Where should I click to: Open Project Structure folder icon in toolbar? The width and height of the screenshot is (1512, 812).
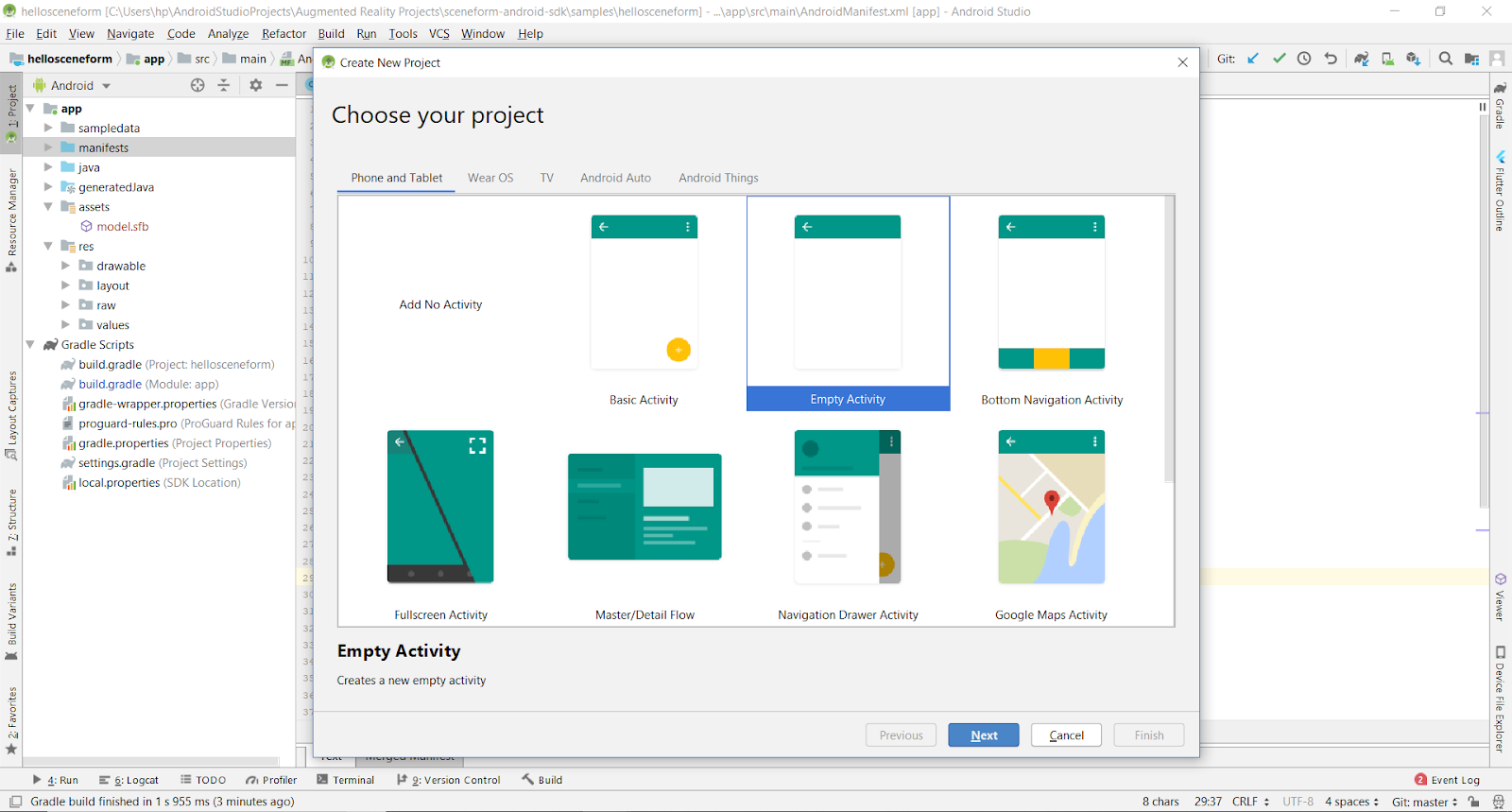[1471, 59]
